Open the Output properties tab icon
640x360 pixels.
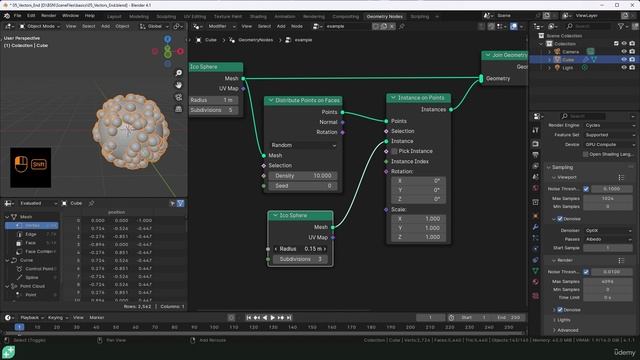(x=536, y=155)
